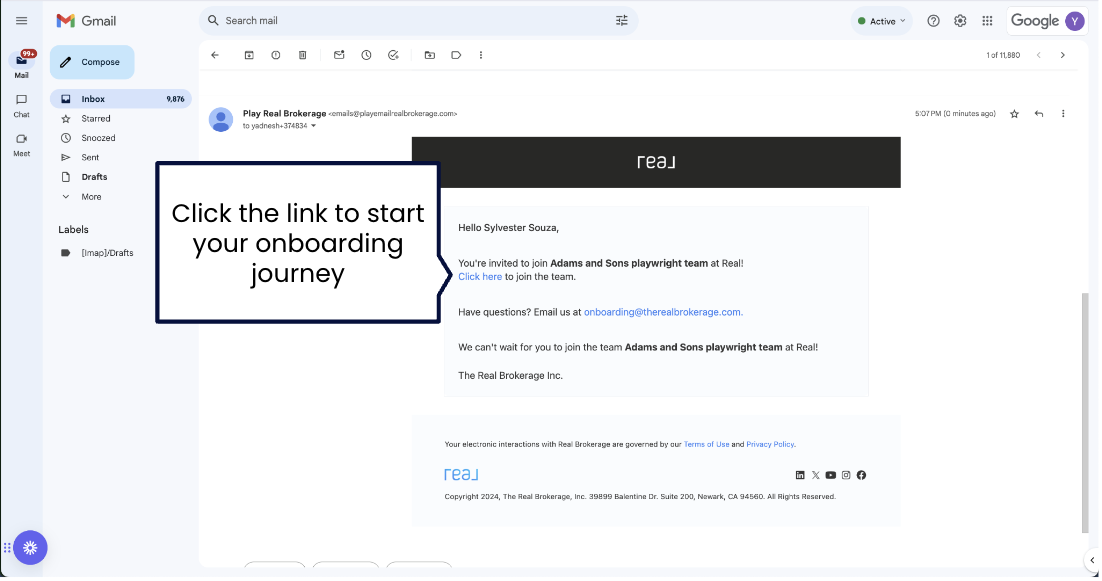This screenshot has width=1102, height=581.
Task: Open the Inbox folder
Action: click(121, 99)
